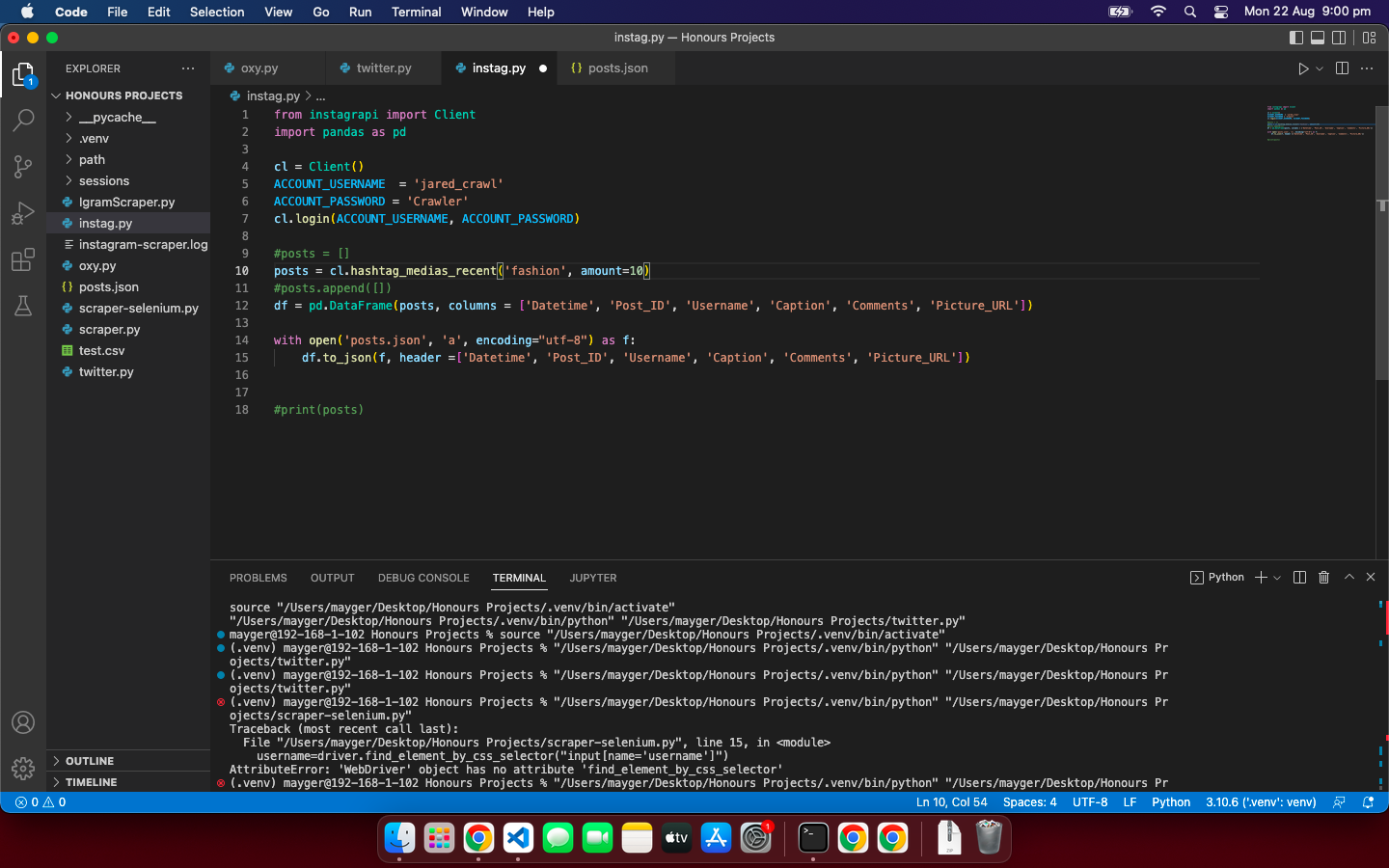Click instag.py in the breadcrumb
Viewport: 1389px width, 868px height.
(273, 95)
